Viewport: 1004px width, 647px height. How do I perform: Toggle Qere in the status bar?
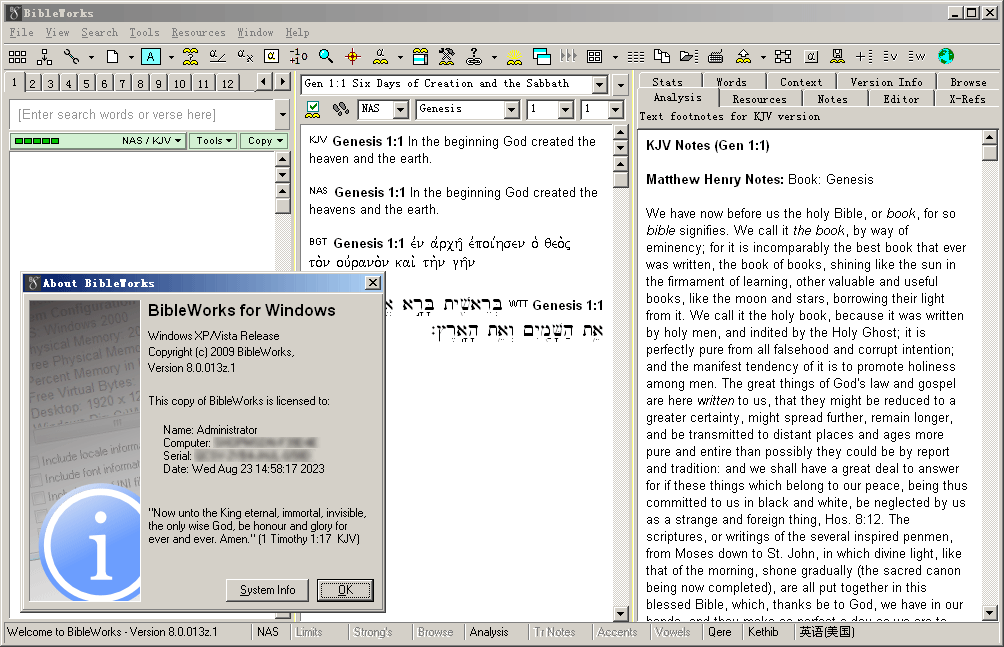[x=720, y=632]
